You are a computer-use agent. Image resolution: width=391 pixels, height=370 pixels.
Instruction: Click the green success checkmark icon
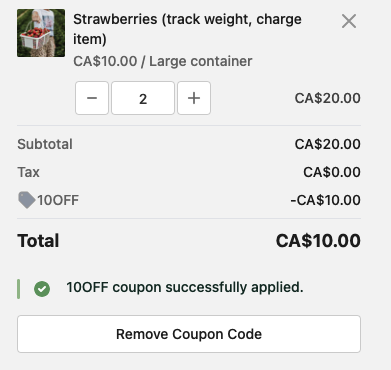click(x=42, y=289)
